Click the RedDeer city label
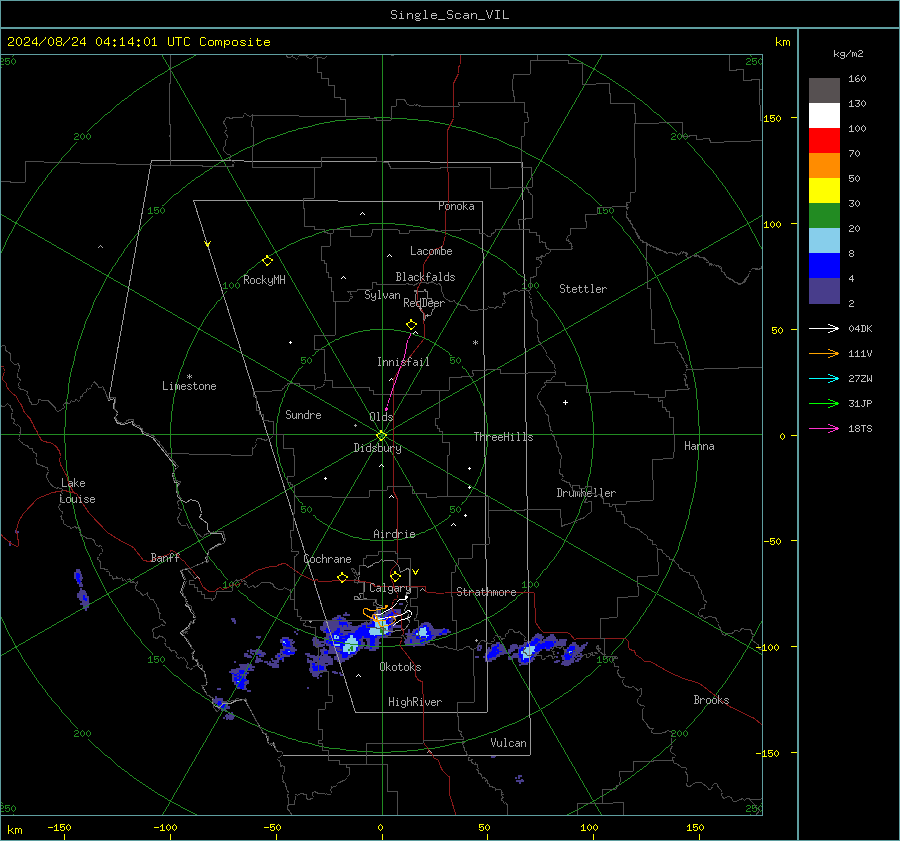 (x=424, y=303)
